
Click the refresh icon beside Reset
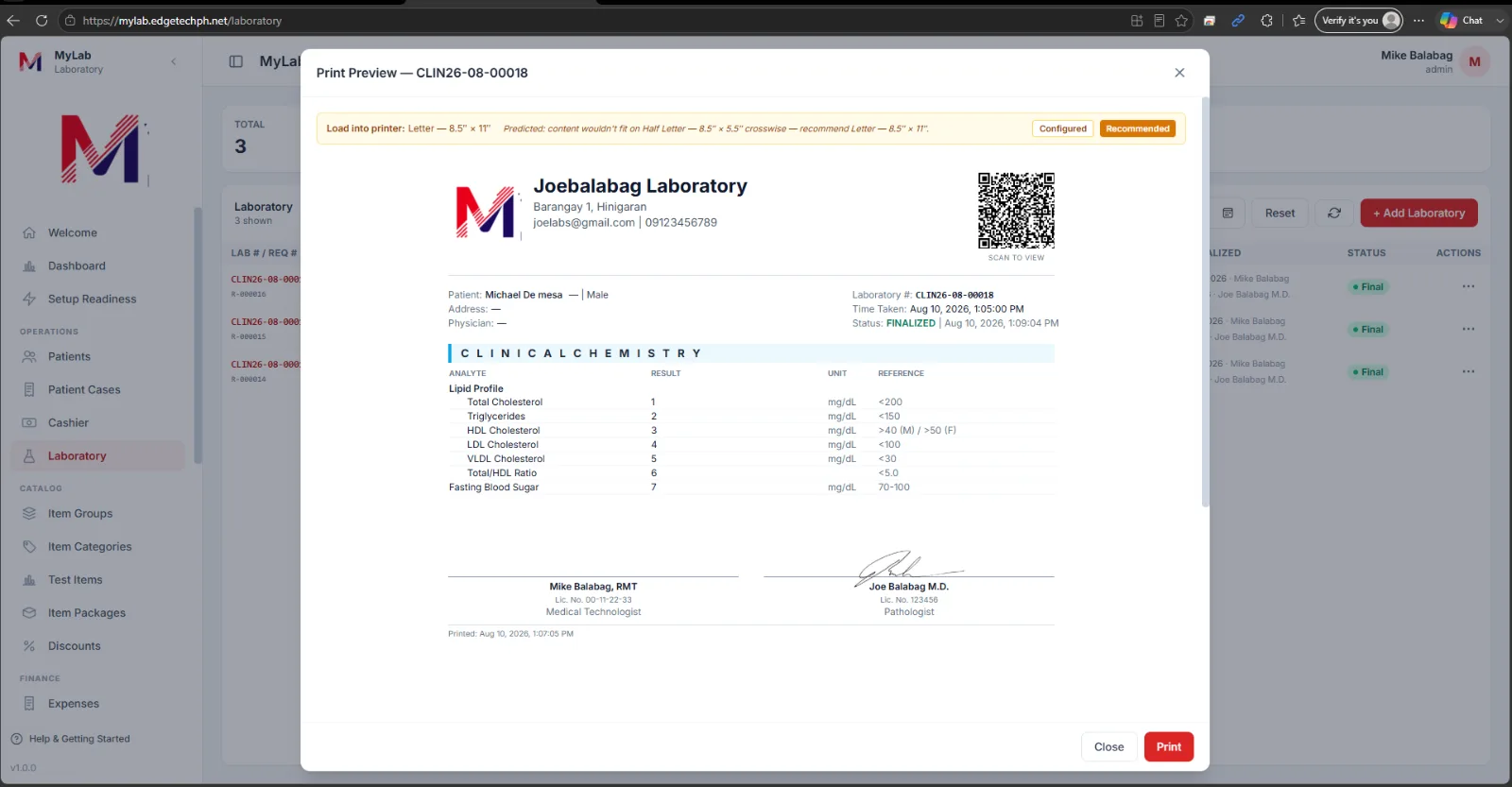pyautogui.click(x=1333, y=213)
